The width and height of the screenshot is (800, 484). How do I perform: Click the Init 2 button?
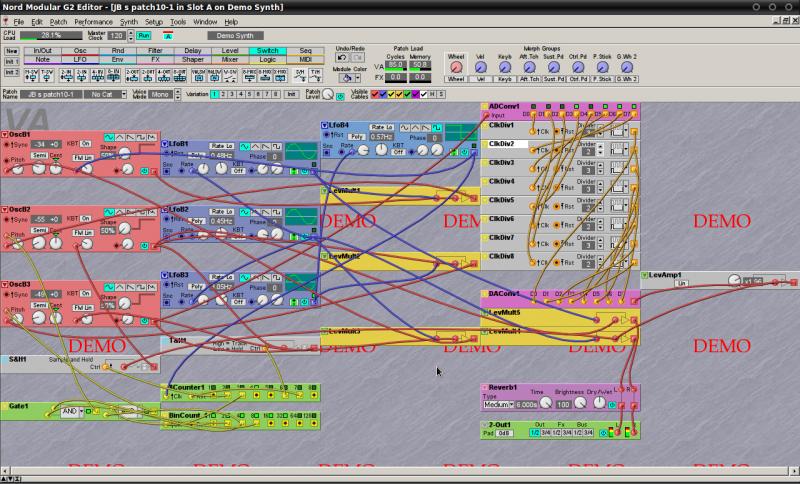(x=11, y=72)
